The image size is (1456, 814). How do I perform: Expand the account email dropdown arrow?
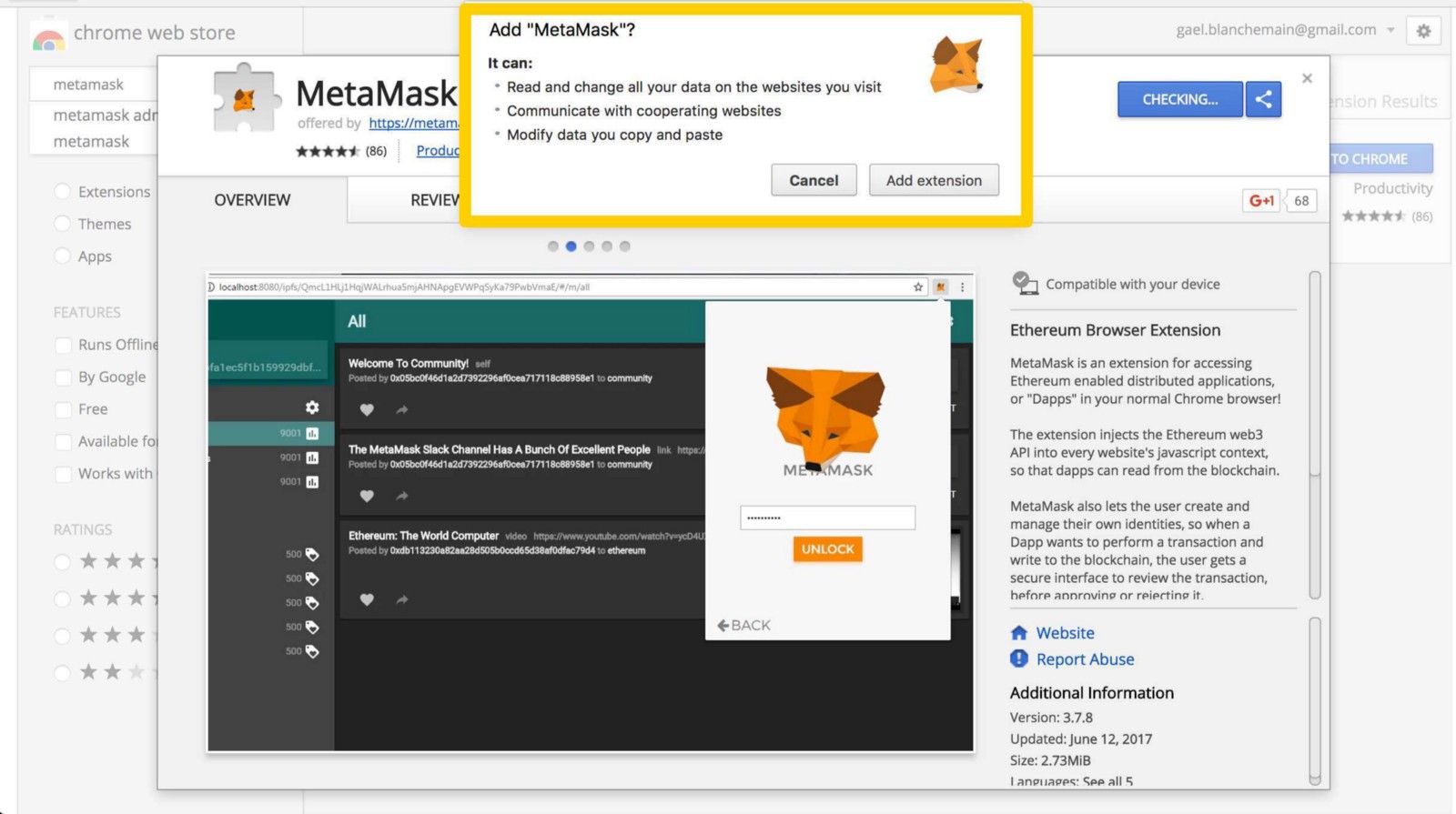pyautogui.click(x=1390, y=30)
